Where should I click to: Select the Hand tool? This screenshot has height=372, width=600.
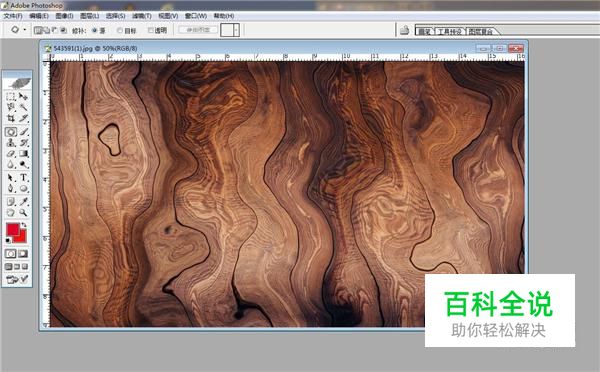[11, 212]
